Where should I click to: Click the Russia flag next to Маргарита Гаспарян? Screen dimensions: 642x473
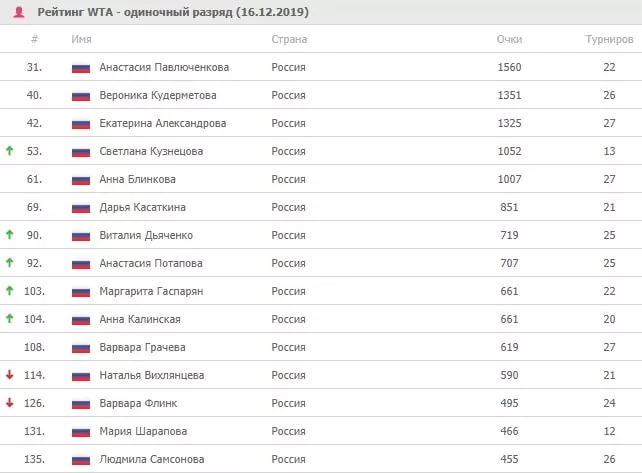point(81,292)
